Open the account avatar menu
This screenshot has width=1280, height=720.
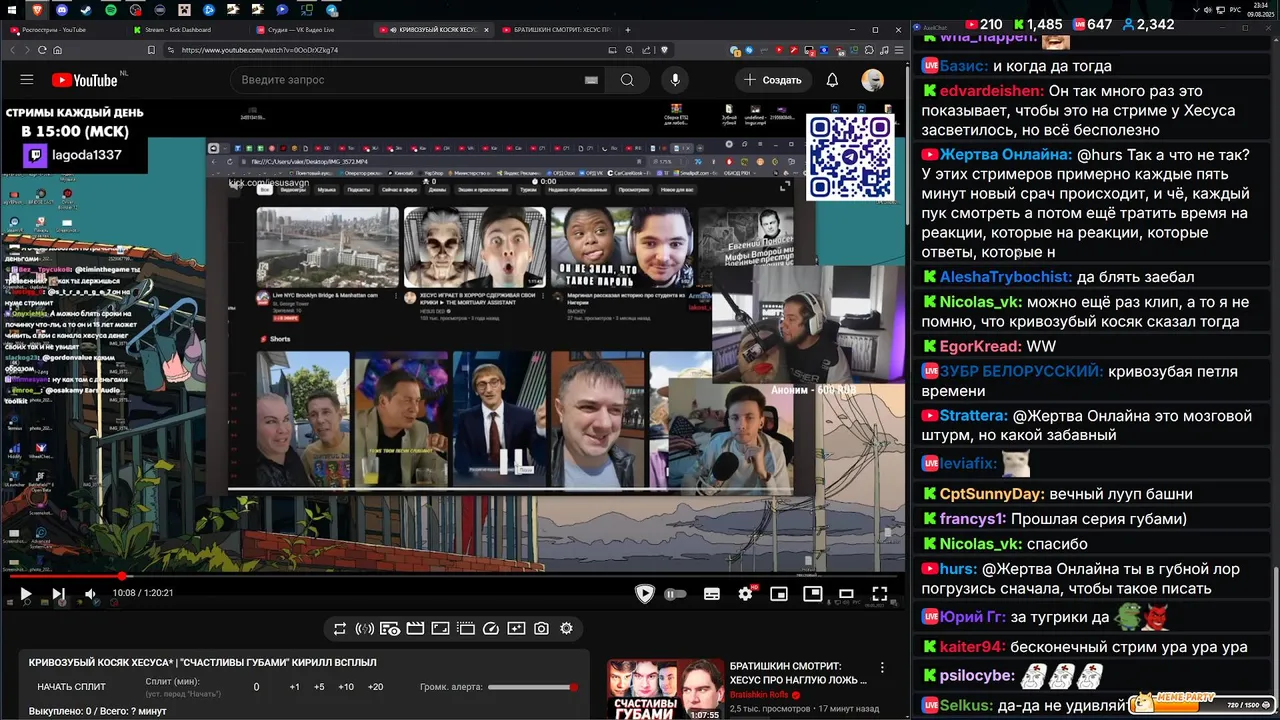click(x=873, y=80)
